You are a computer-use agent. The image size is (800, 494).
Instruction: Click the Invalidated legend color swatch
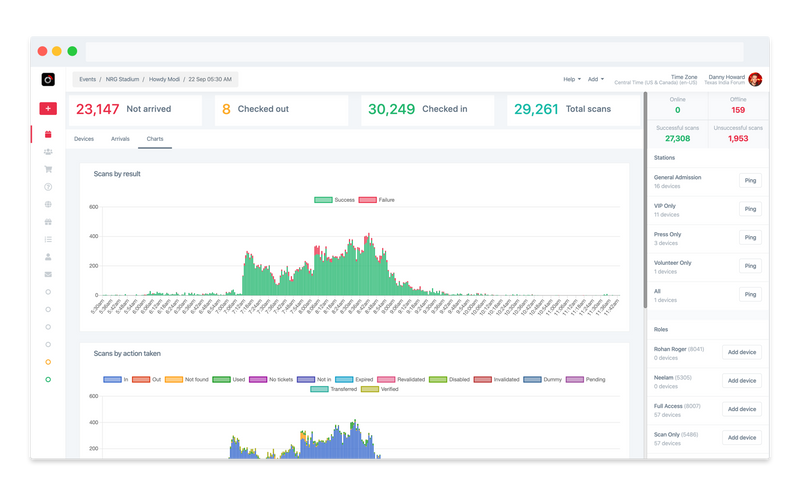[x=482, y=380]
